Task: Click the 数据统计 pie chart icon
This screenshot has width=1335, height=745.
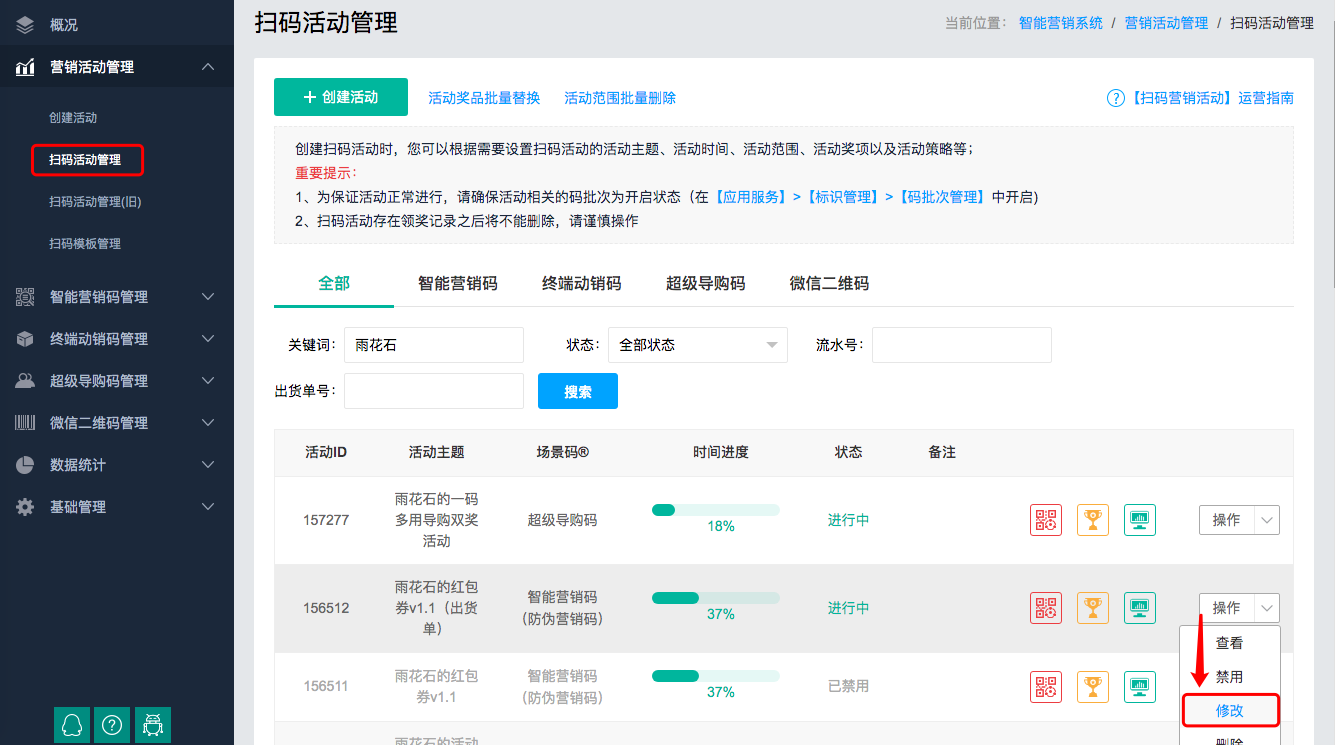Action: (x=25, y=465)
